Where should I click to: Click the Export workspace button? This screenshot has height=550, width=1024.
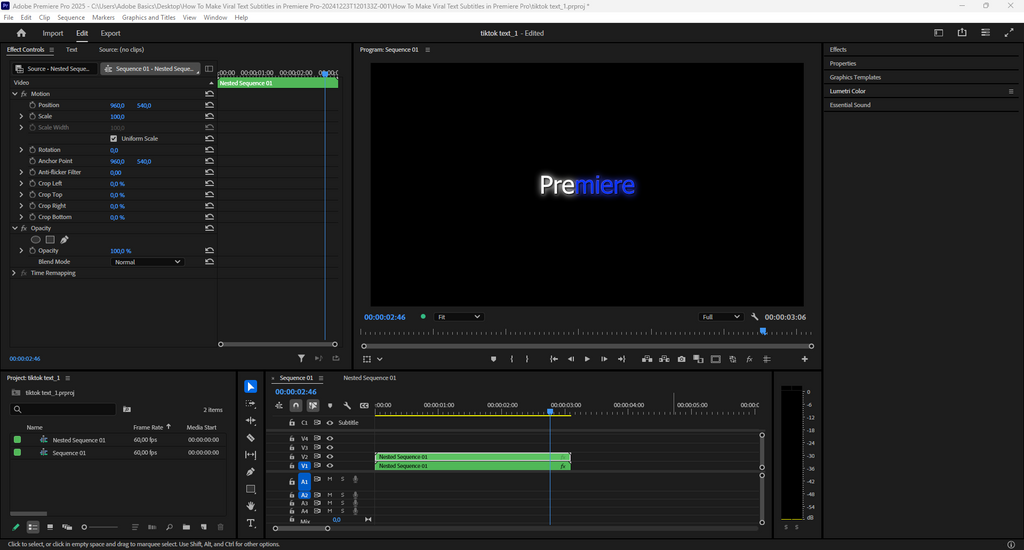[x=110, y=33]
